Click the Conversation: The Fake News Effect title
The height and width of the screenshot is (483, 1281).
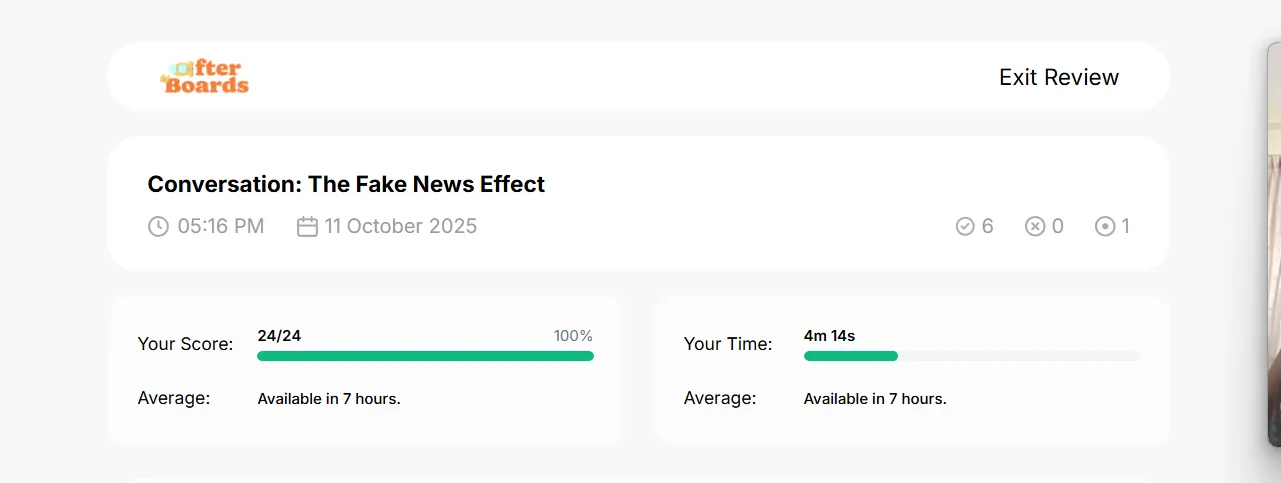tap(346, 184)
